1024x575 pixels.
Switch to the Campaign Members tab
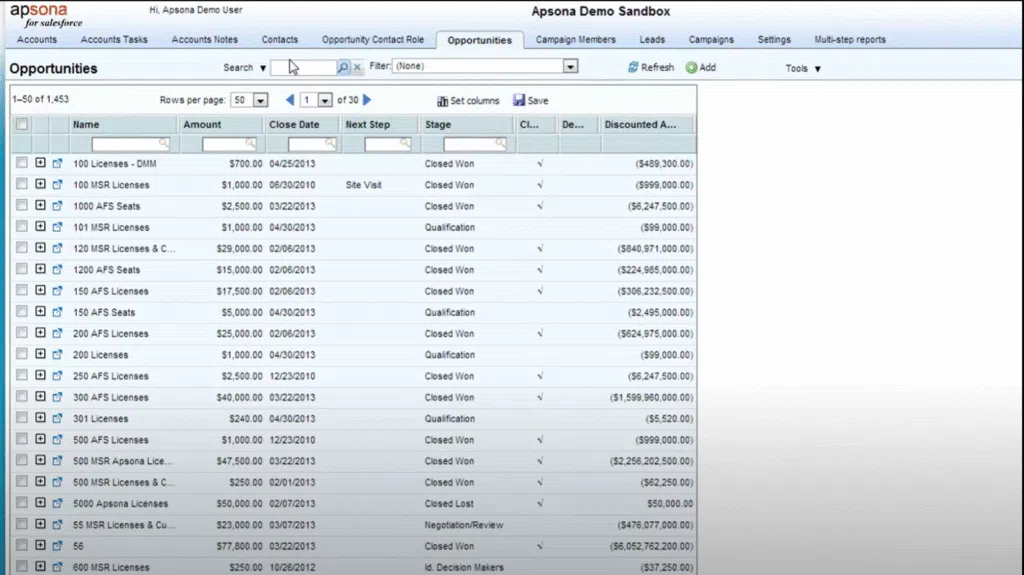click(x=576, y=40)
